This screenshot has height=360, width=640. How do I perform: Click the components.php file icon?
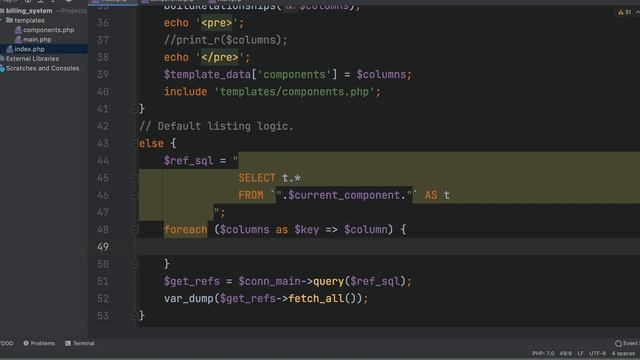(x=18, y=30)
